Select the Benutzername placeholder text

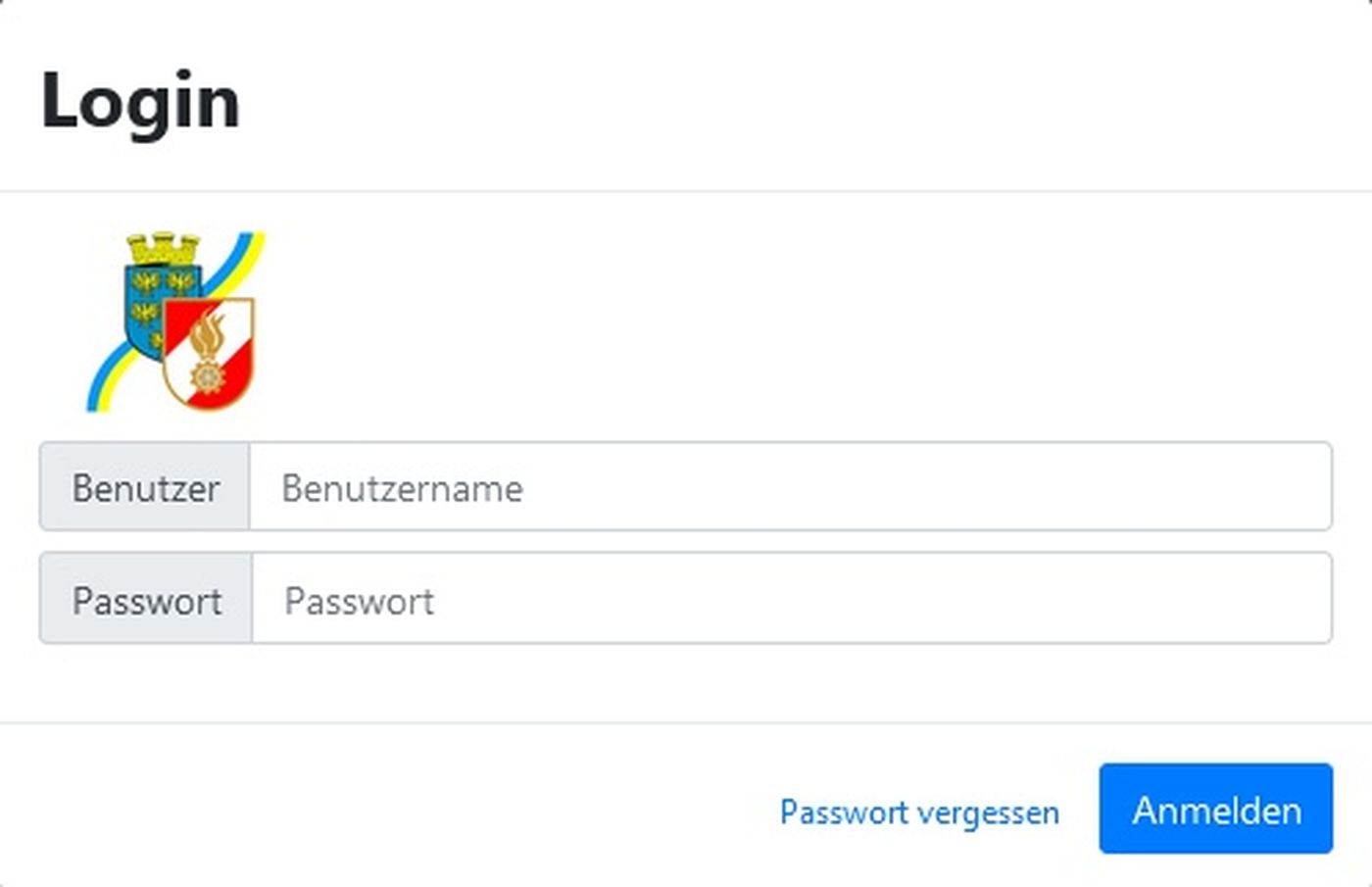[x=402, y=488]
